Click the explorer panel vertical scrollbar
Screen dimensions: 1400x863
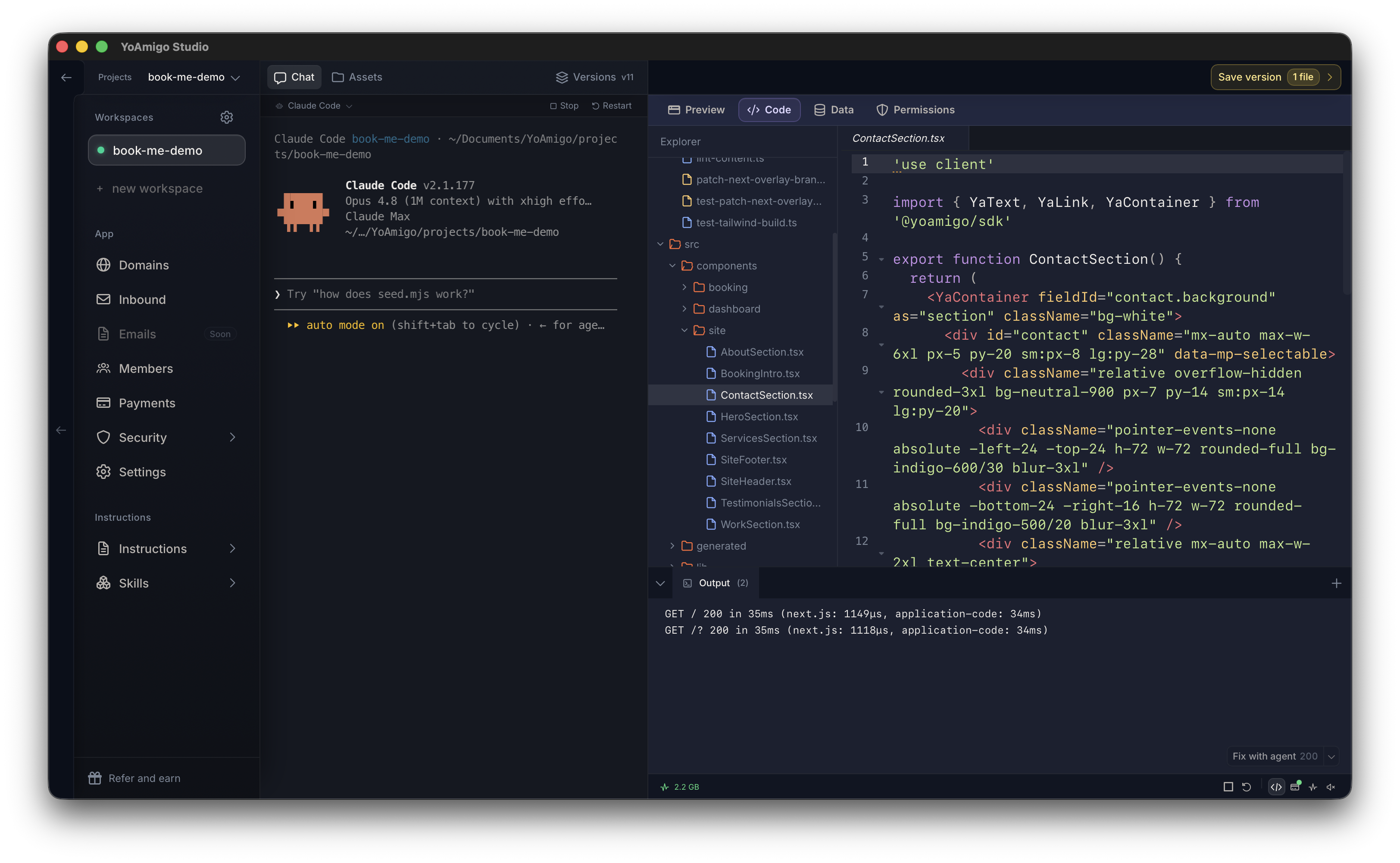click(834, 317)
